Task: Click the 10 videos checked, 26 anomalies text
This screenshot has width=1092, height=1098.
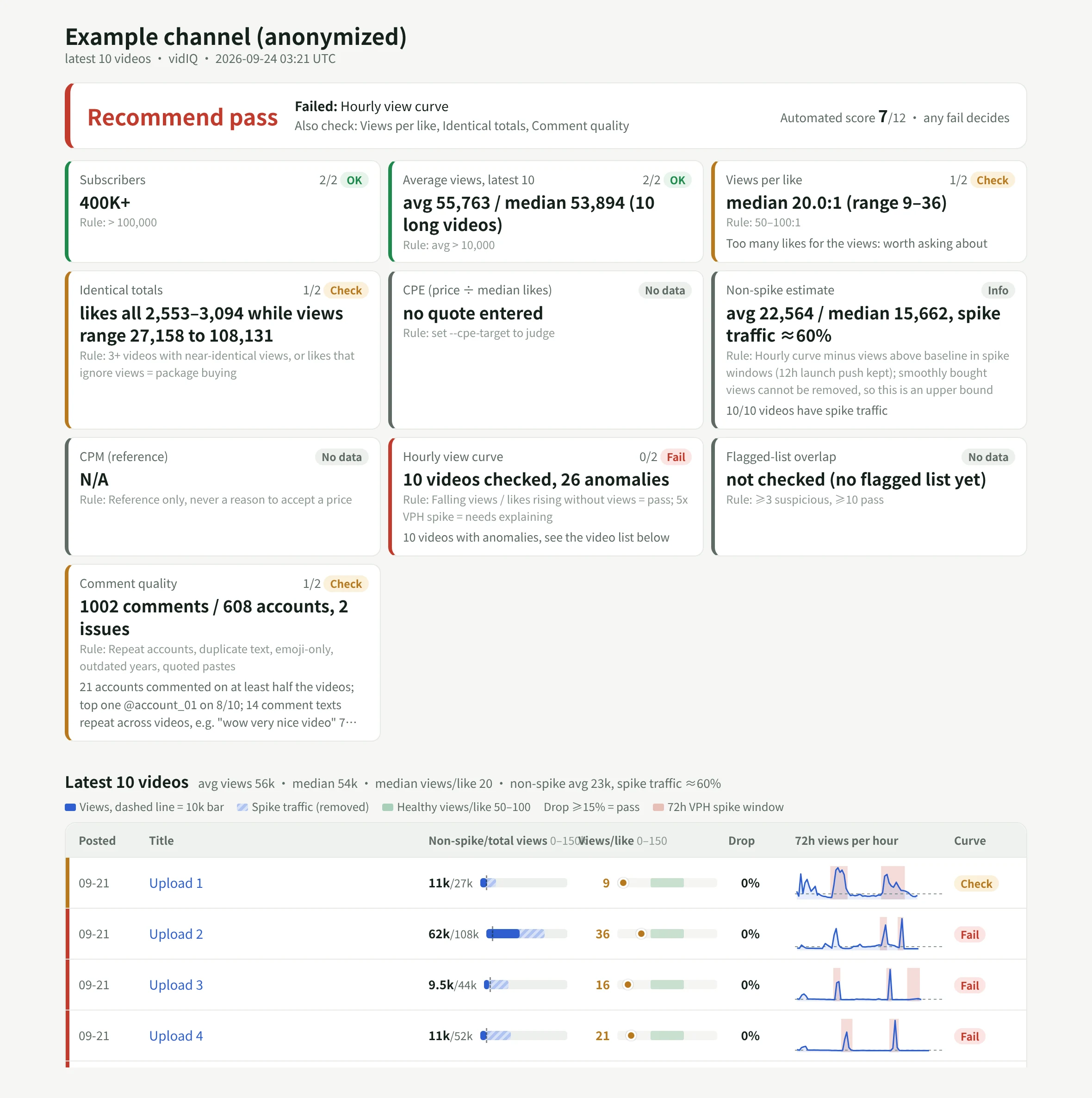Action: (x=536, y=480)
